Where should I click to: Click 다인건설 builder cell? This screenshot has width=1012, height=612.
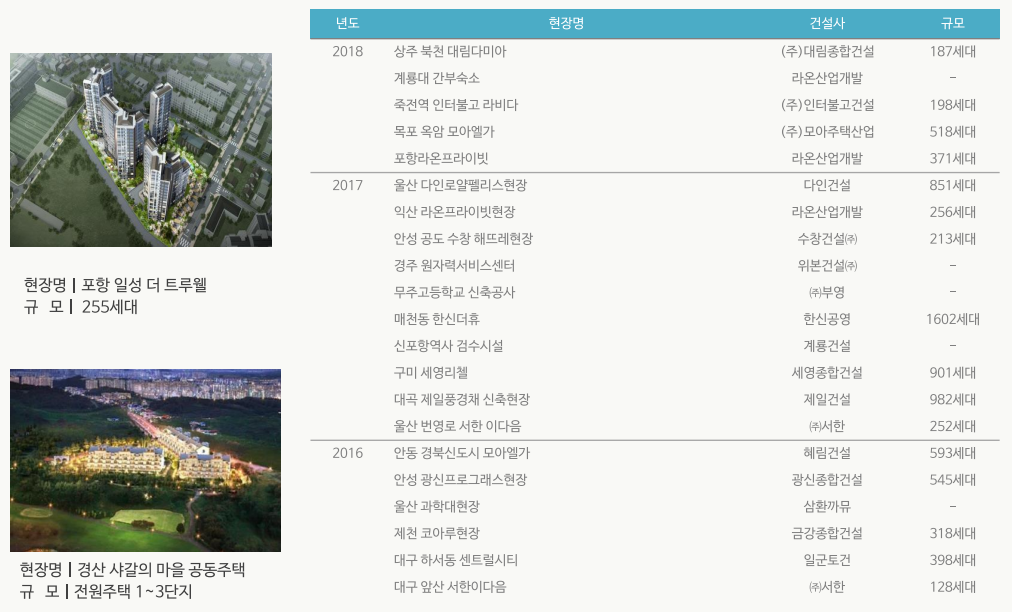827,185
